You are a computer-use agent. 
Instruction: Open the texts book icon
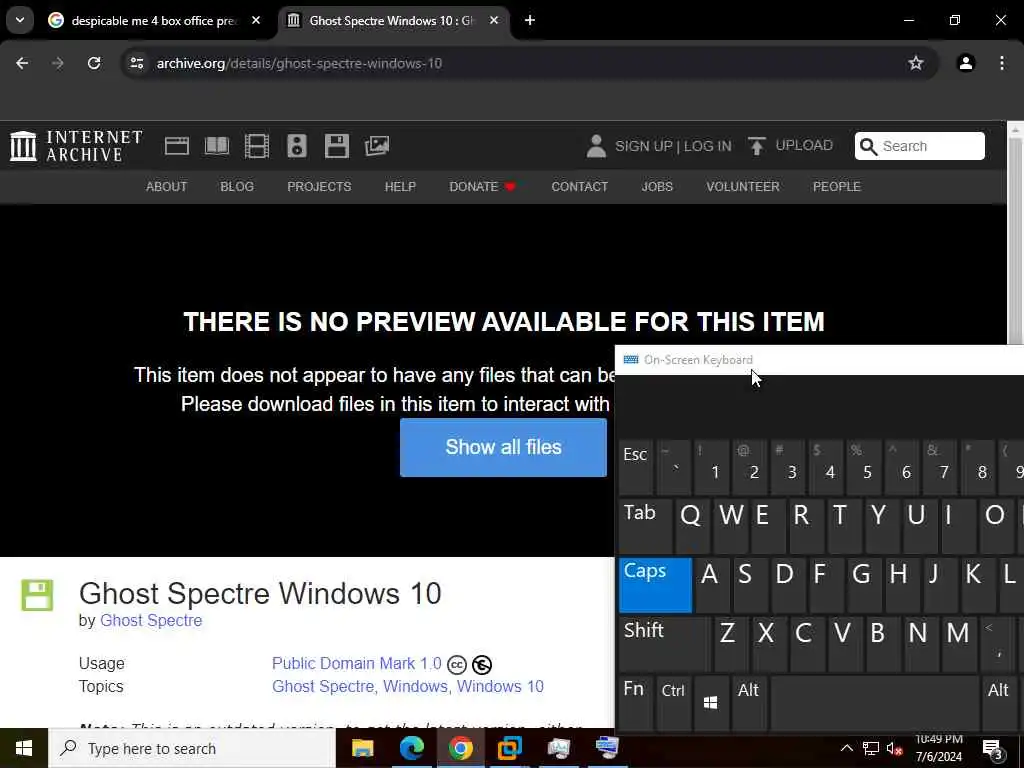point(217,146)
